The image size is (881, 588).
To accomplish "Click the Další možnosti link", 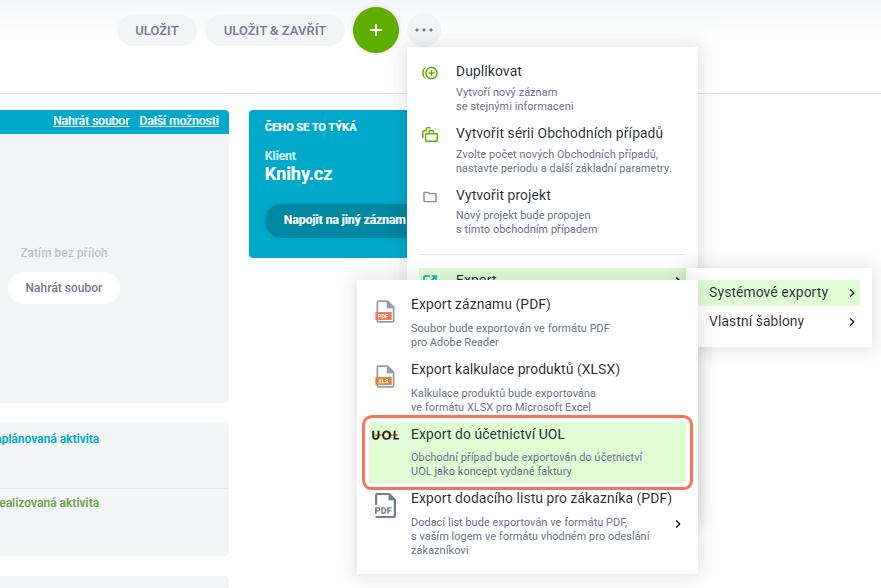I will [x=179, y=121].
